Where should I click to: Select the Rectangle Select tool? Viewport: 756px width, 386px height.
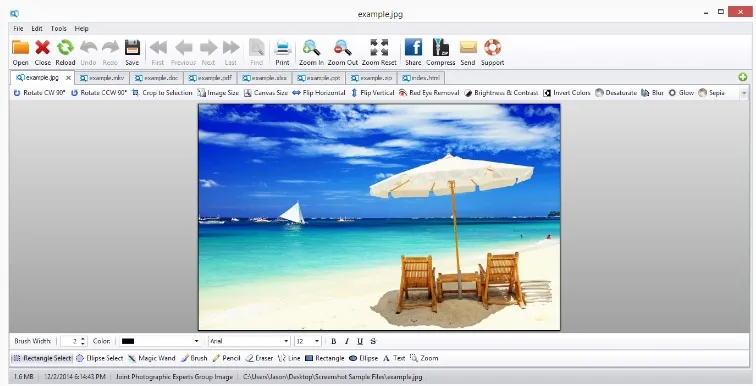[42, 358]
